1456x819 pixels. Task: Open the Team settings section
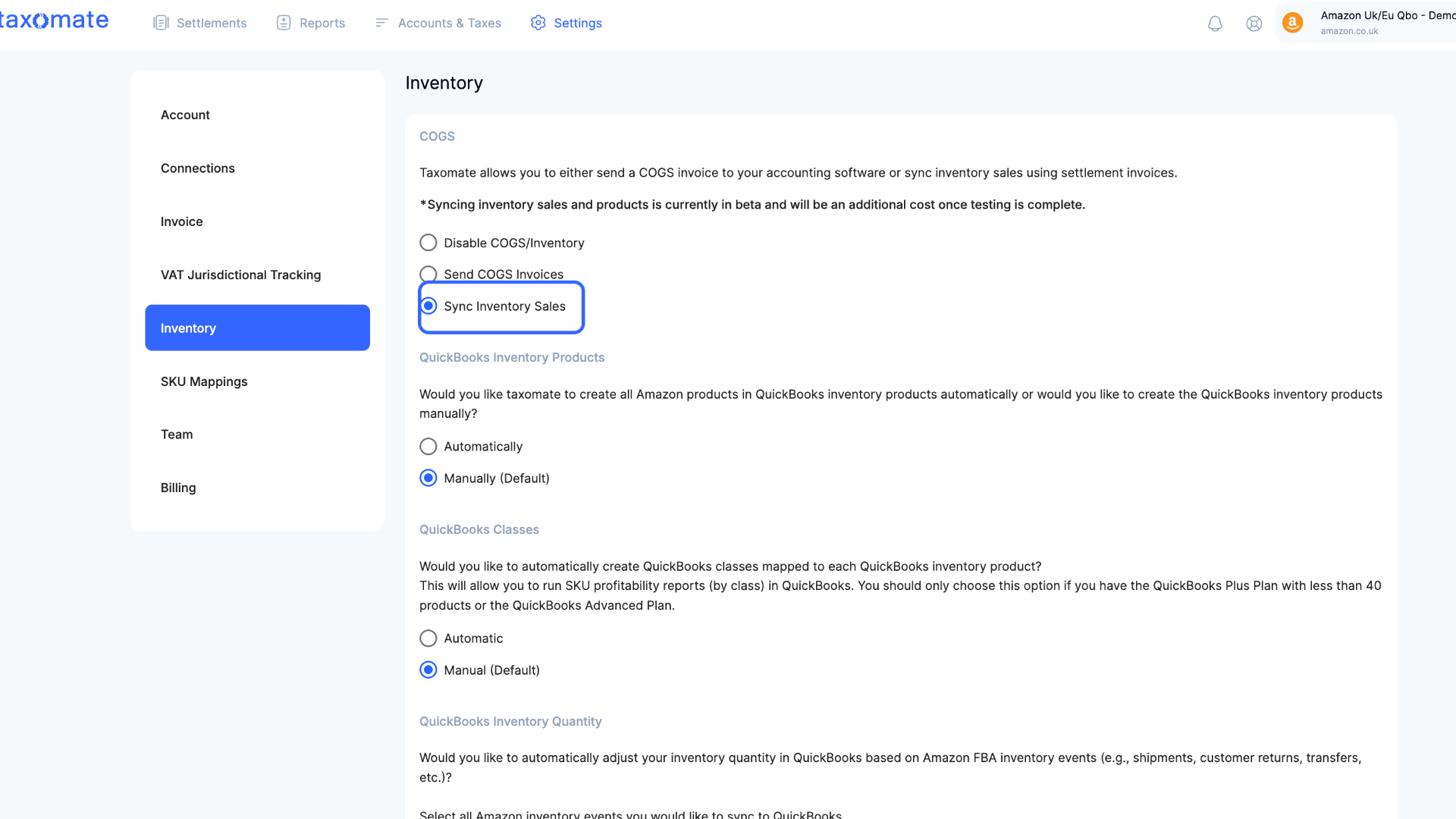pyautogui.click(x=257, y=435)
